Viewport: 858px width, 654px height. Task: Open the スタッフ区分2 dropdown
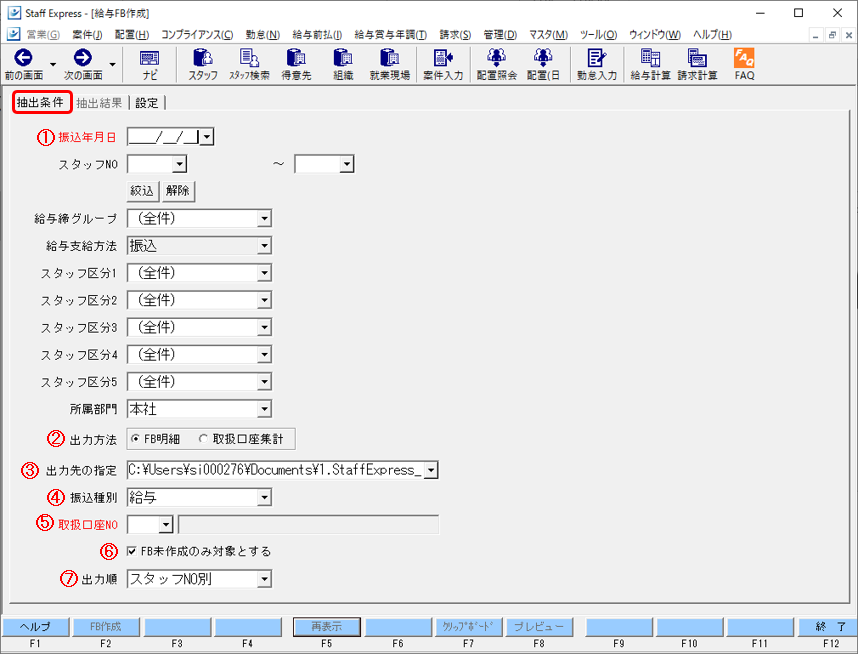pyautogui.click(x=264, y=300)
